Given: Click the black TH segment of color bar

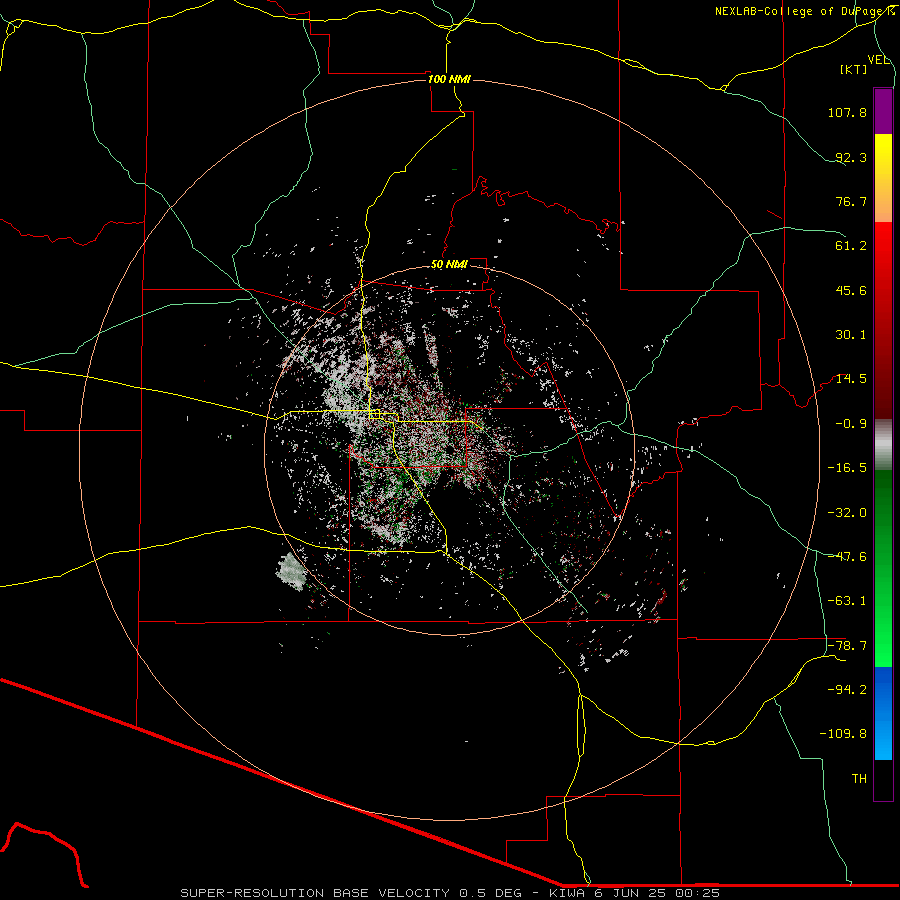Looking at the screenshot, I should pyautogui.click(x=883, y=780).
